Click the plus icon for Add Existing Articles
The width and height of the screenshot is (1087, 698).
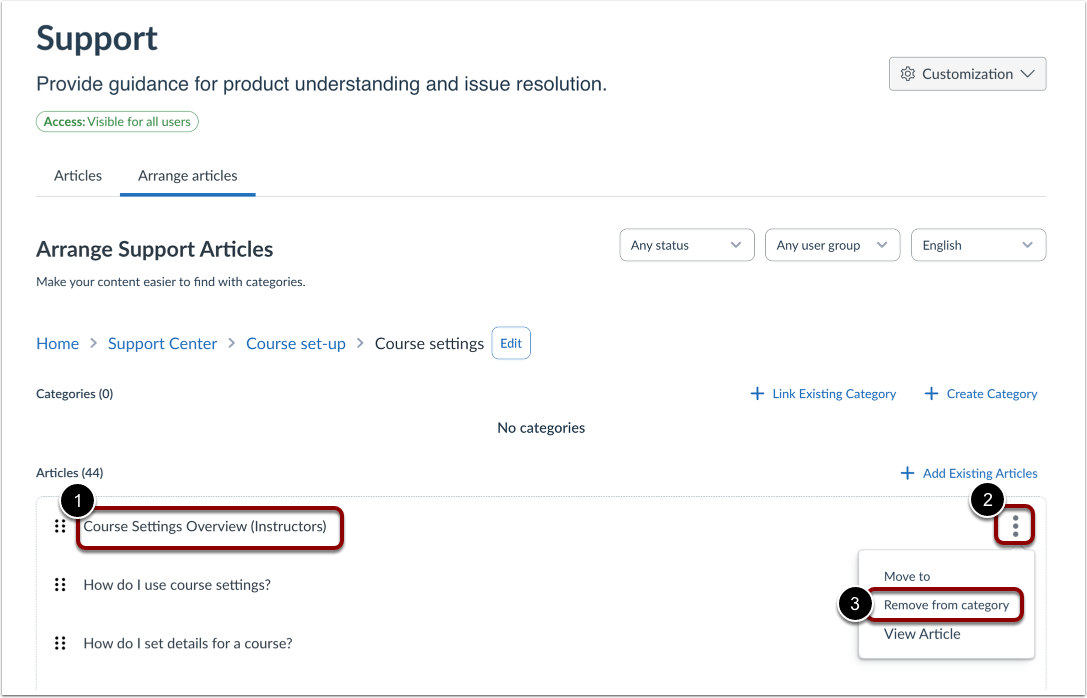pyautogui.click(x=908, y=473)
